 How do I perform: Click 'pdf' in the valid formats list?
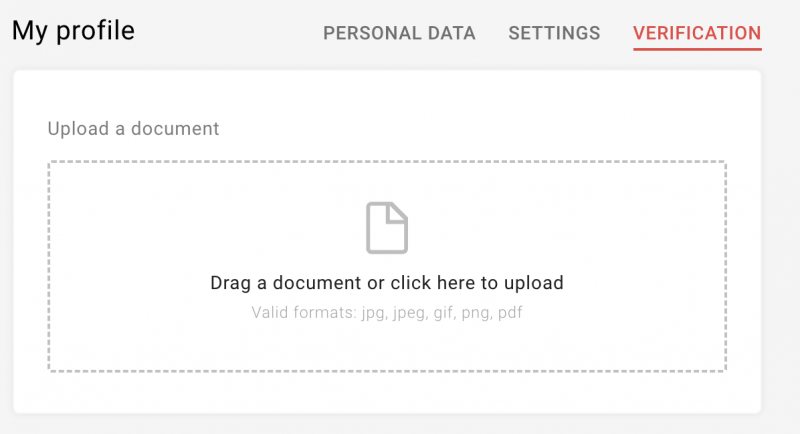point(510,312)
